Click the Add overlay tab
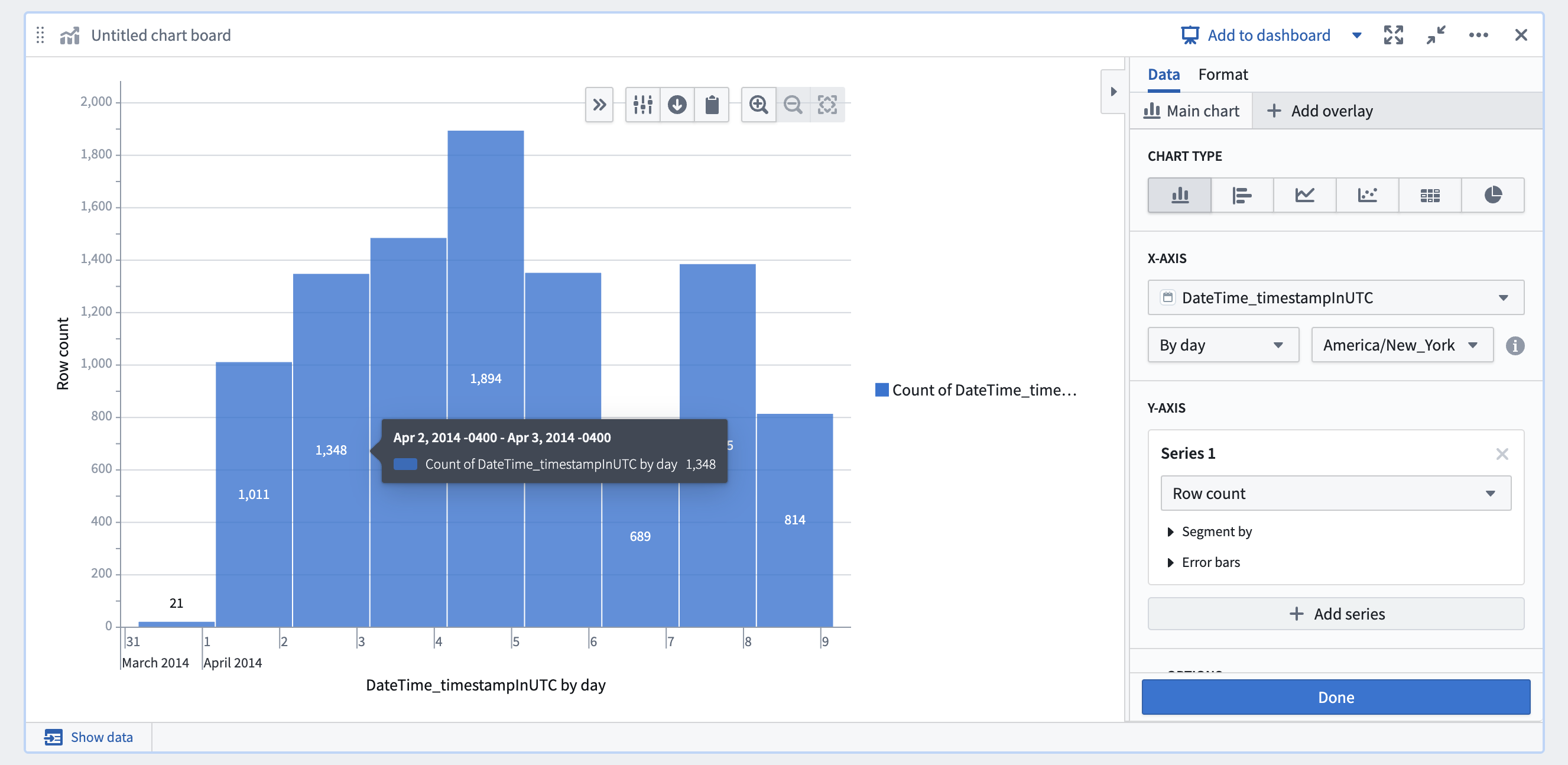 pyautogui.click(x=1320, y=111)
